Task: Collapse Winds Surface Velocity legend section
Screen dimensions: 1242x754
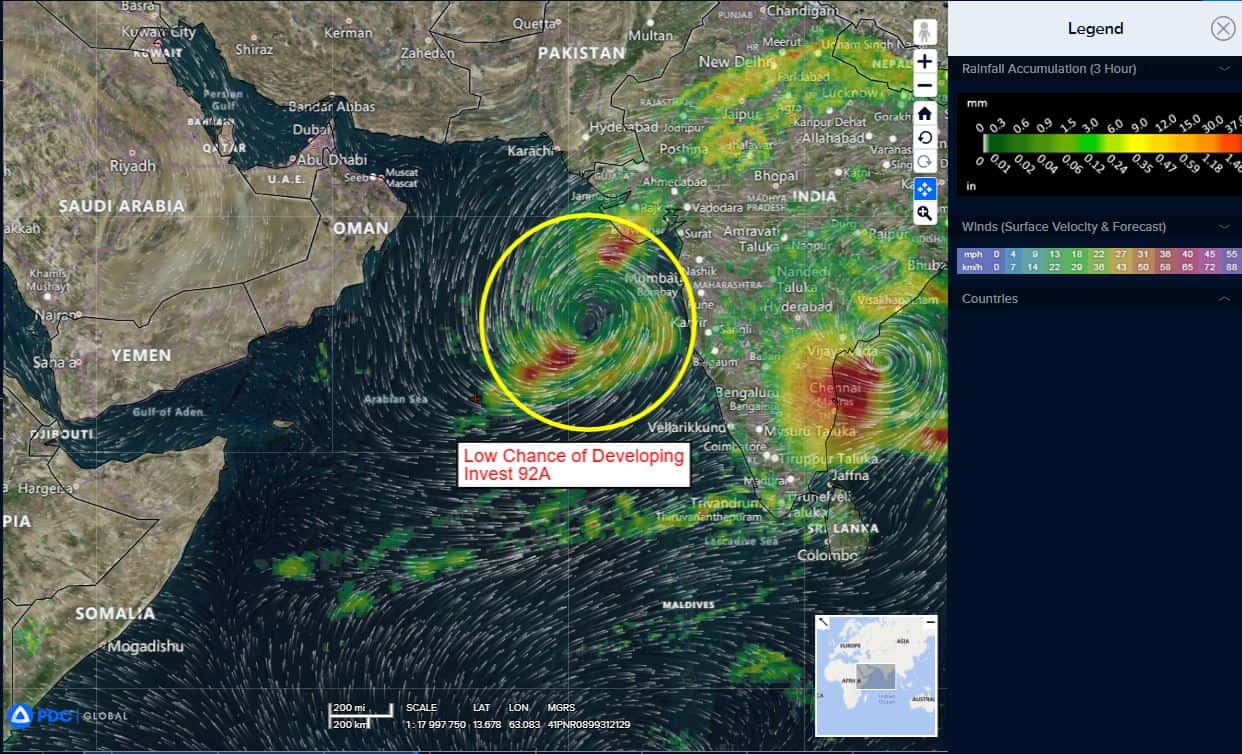Action: pyautogui.click(x=1223, y=227)
